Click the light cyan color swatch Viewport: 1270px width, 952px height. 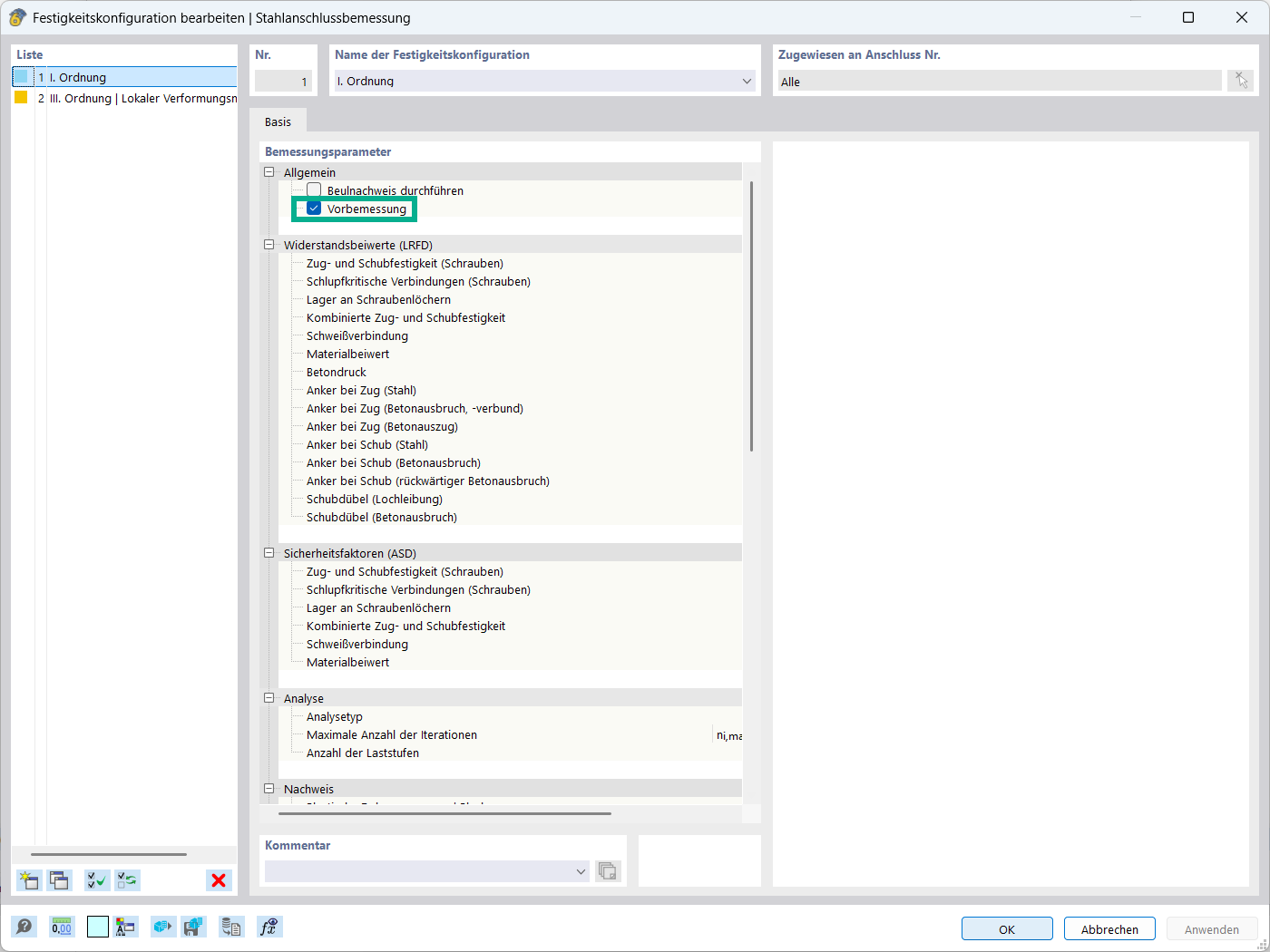point(98,928)
